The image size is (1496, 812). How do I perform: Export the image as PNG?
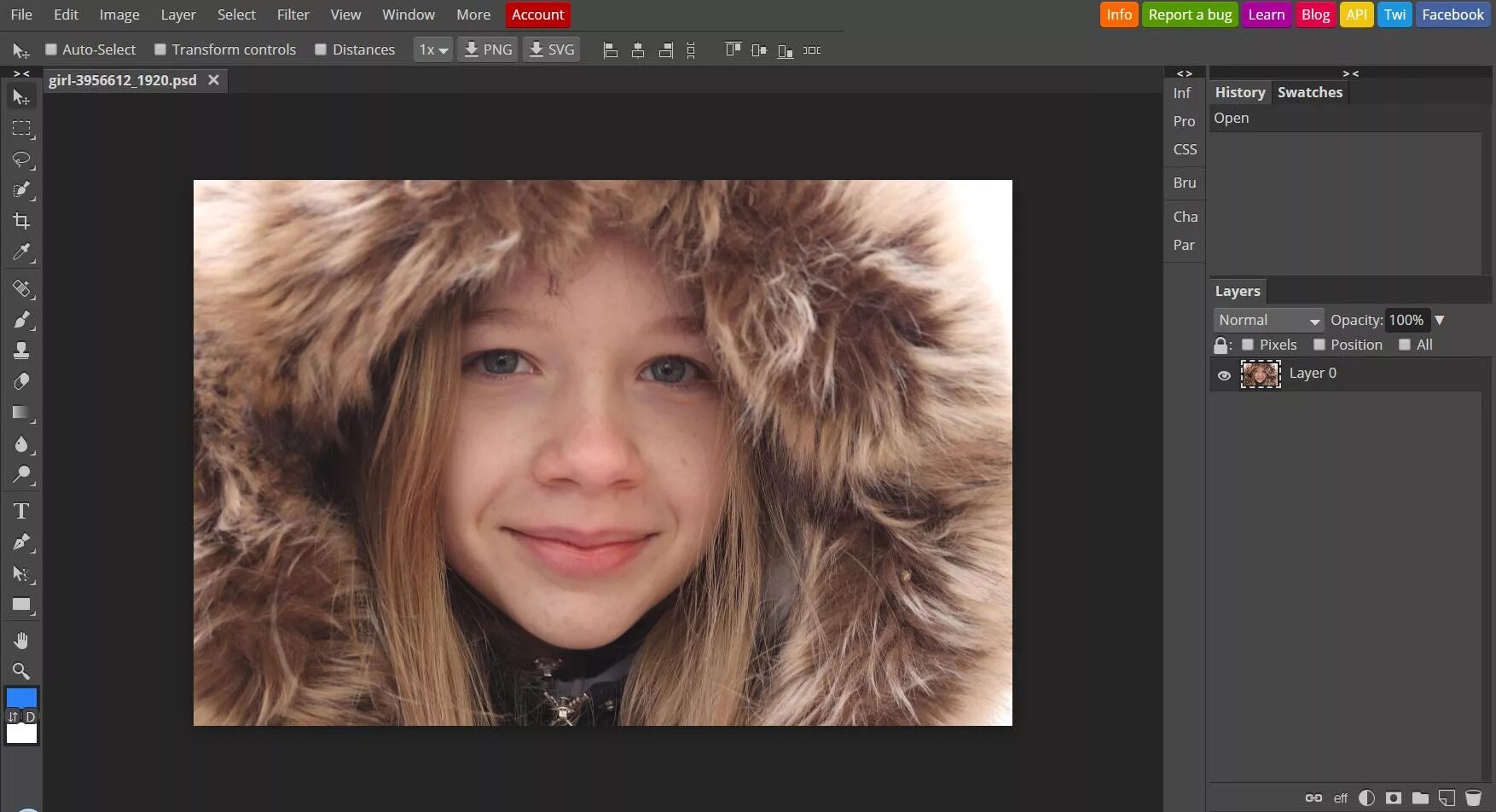(487, 49)
